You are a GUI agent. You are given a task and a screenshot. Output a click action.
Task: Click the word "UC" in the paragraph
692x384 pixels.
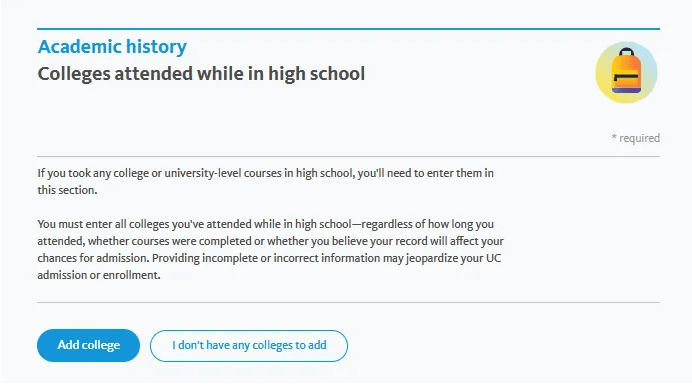tap(493, 258)
